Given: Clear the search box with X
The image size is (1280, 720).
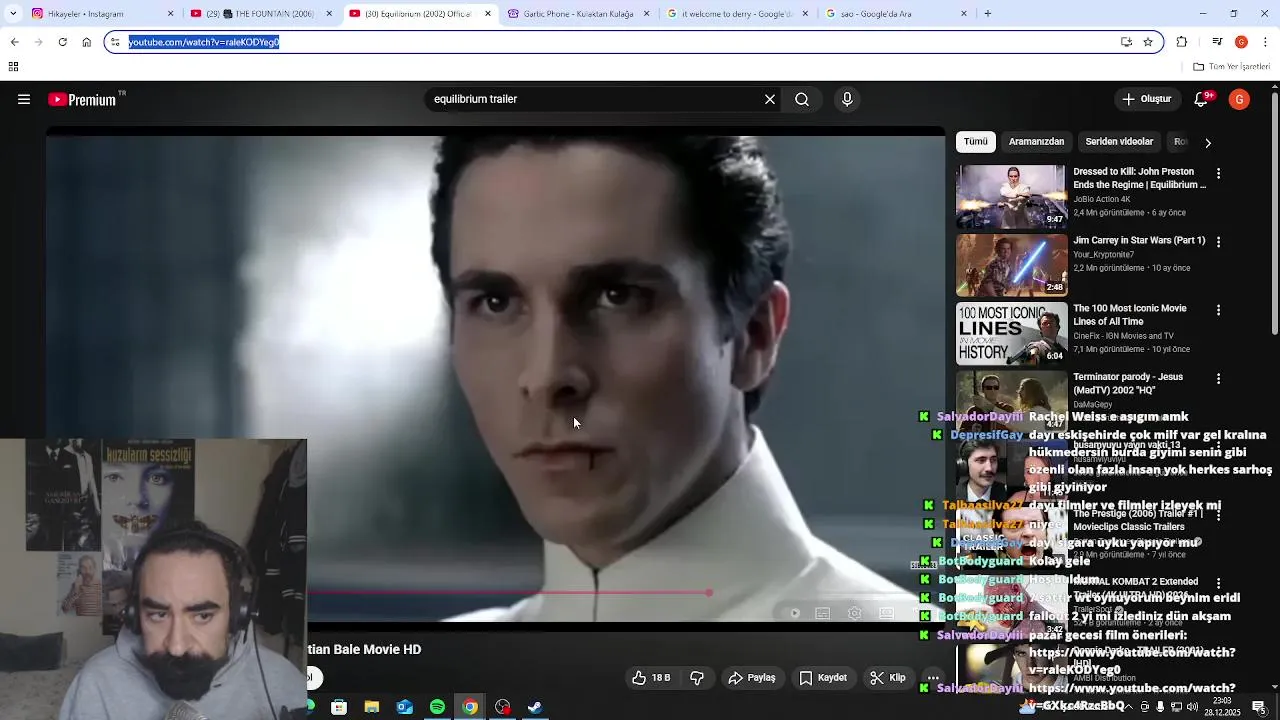Looking at the screenshot, I should [770, 99].
